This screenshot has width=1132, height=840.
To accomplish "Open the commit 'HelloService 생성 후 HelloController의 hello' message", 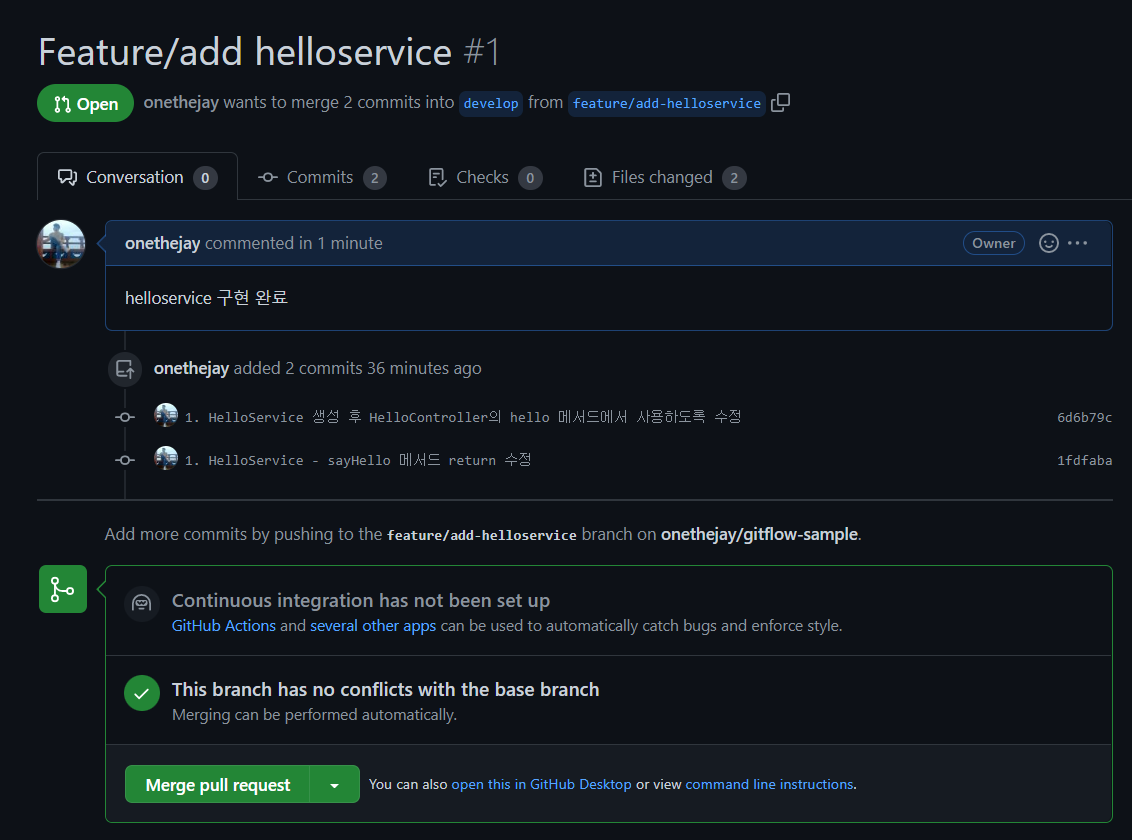I will 463,417.
